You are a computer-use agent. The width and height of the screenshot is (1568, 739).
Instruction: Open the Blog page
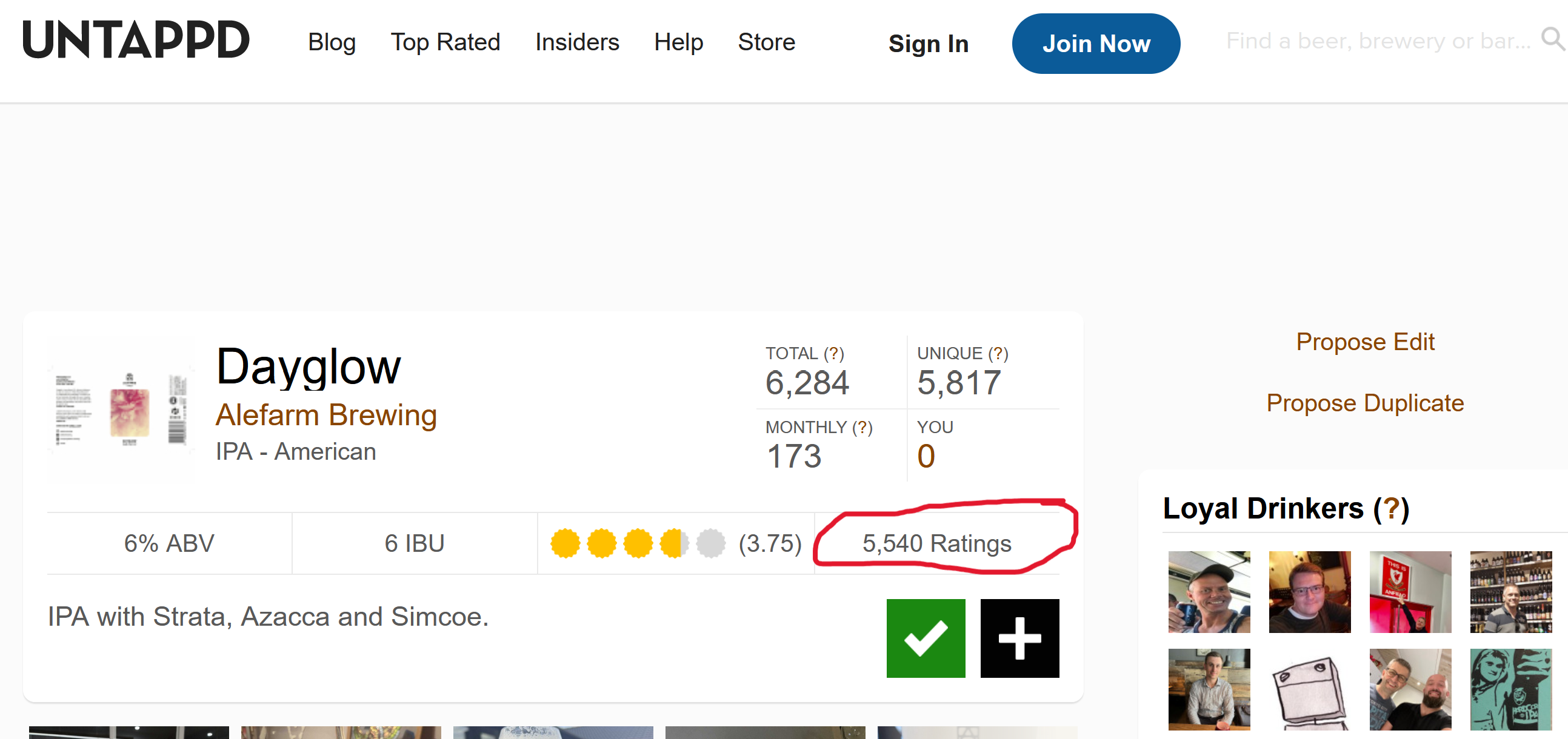(x=332, y=42)
